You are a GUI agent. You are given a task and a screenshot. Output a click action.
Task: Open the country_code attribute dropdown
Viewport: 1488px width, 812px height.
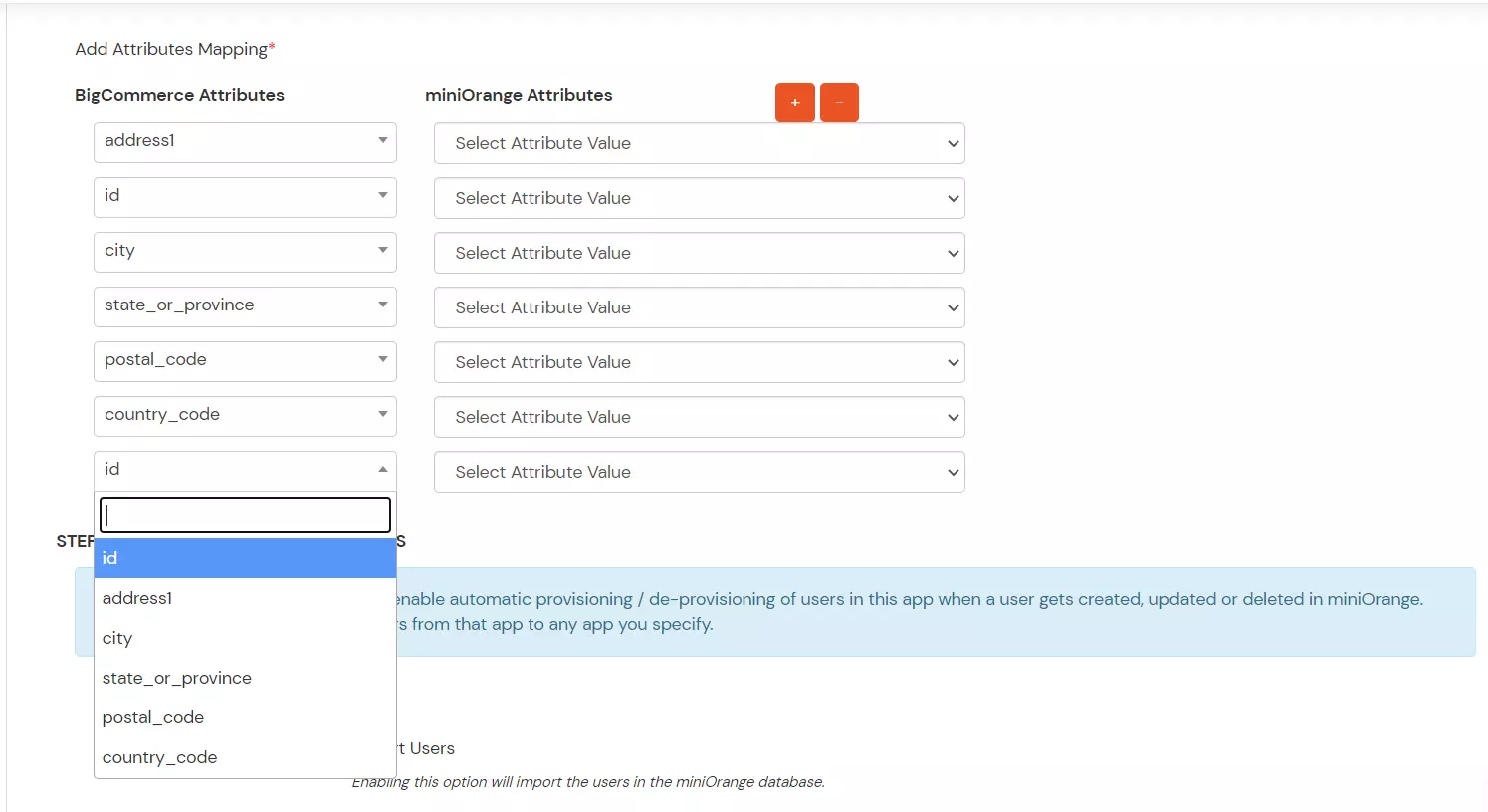tap(245, 416)
